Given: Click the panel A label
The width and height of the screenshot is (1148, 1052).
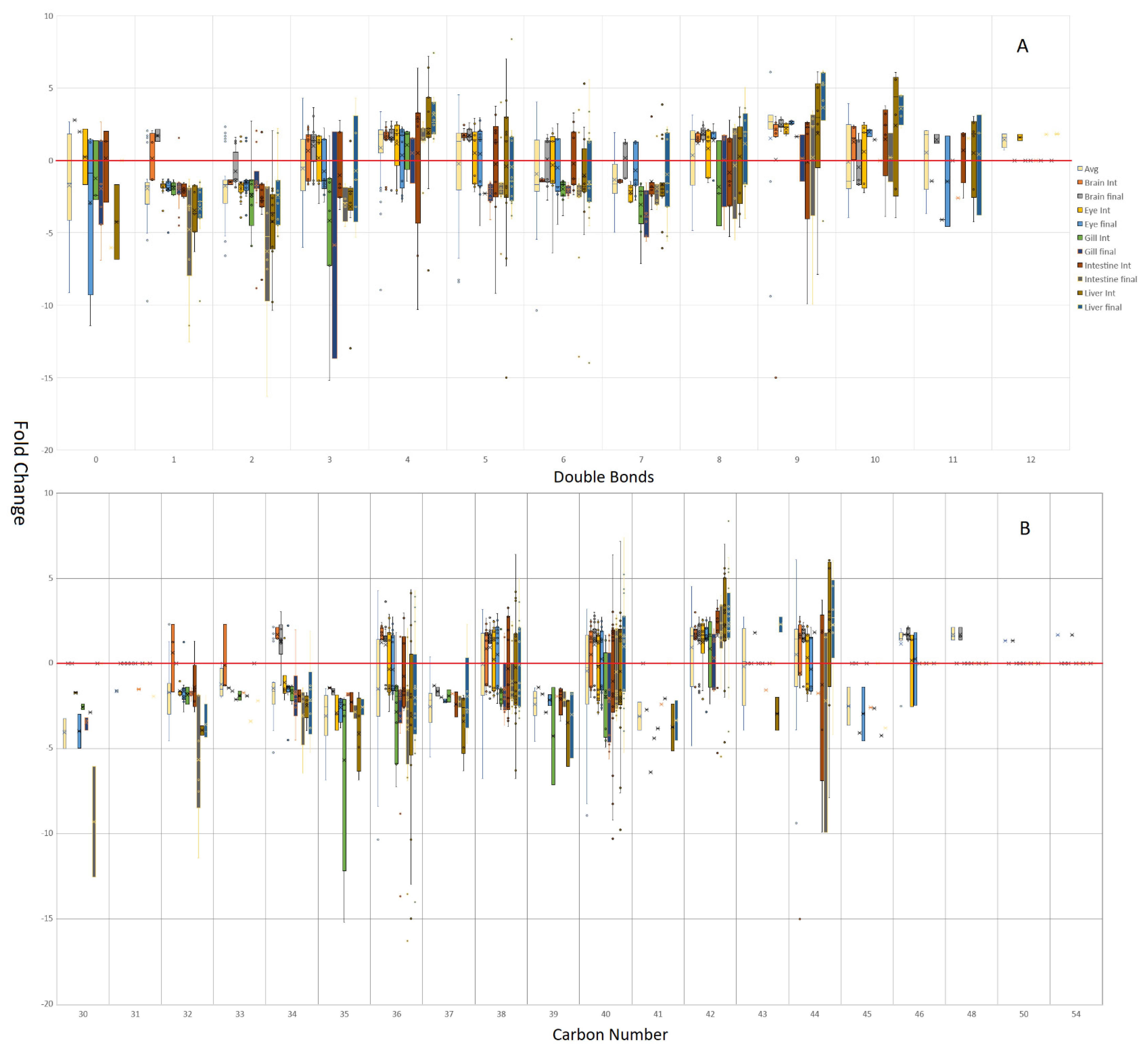Looking at the screenshot, I should coord(1022,46).
